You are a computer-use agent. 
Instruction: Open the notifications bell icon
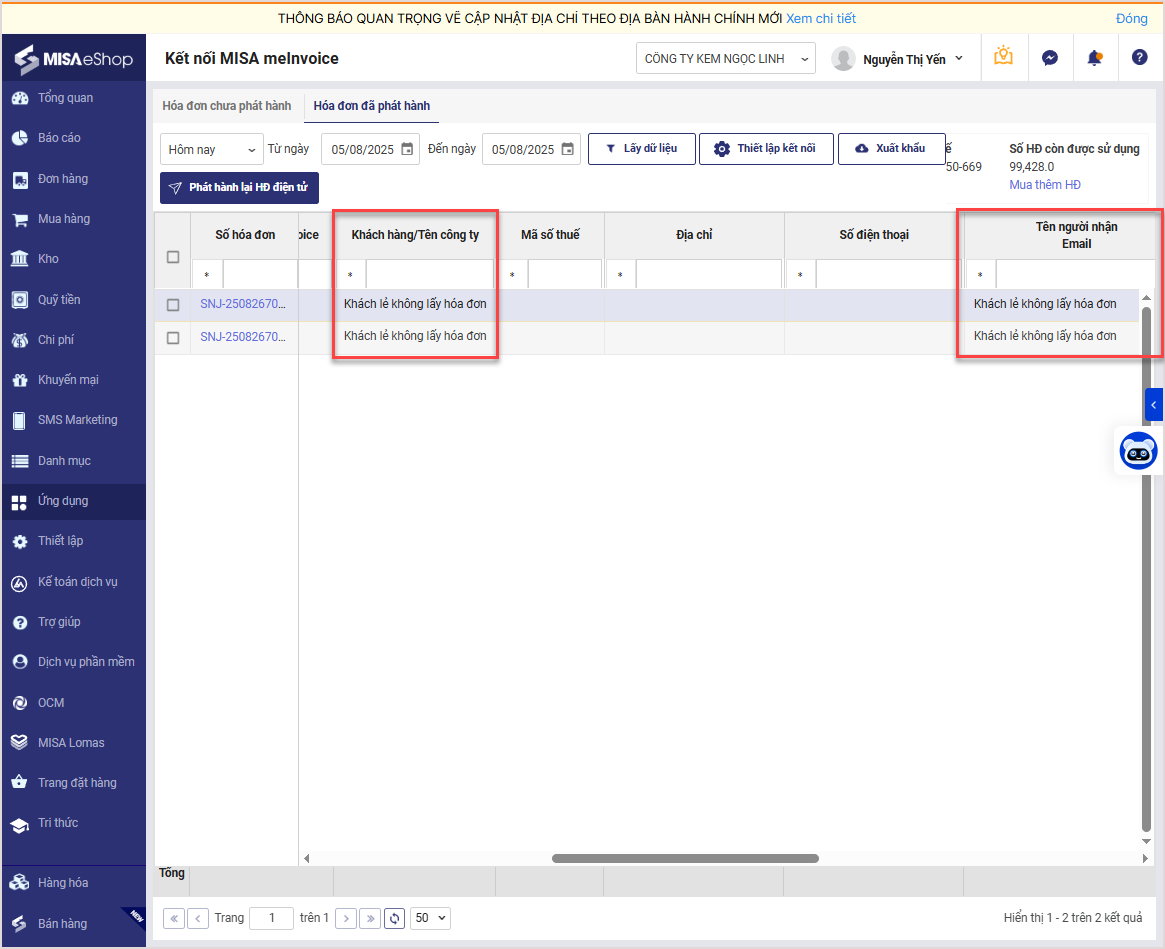(1094, 58)
